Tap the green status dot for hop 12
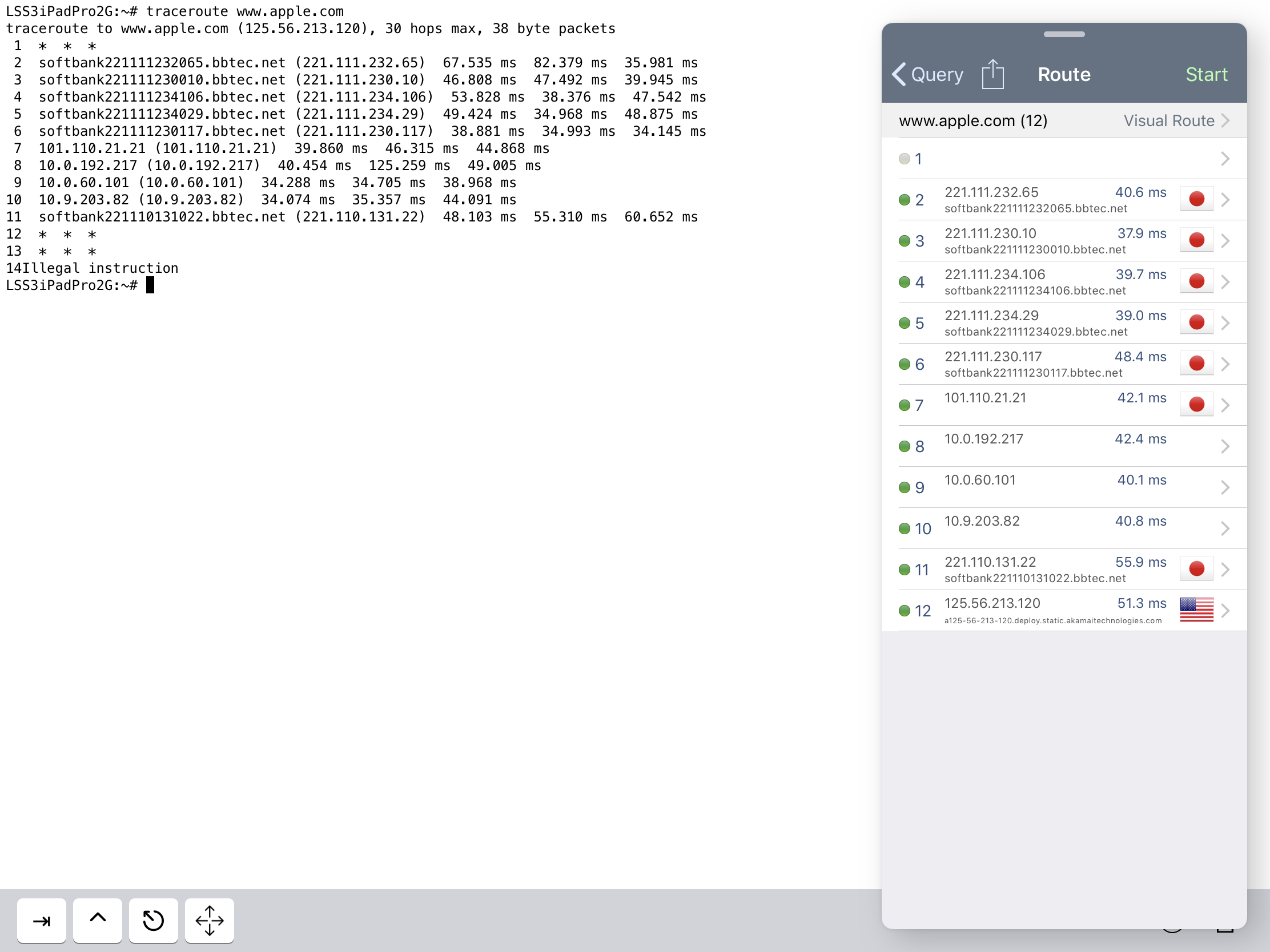1270x952 pixels. pos(905,611)
